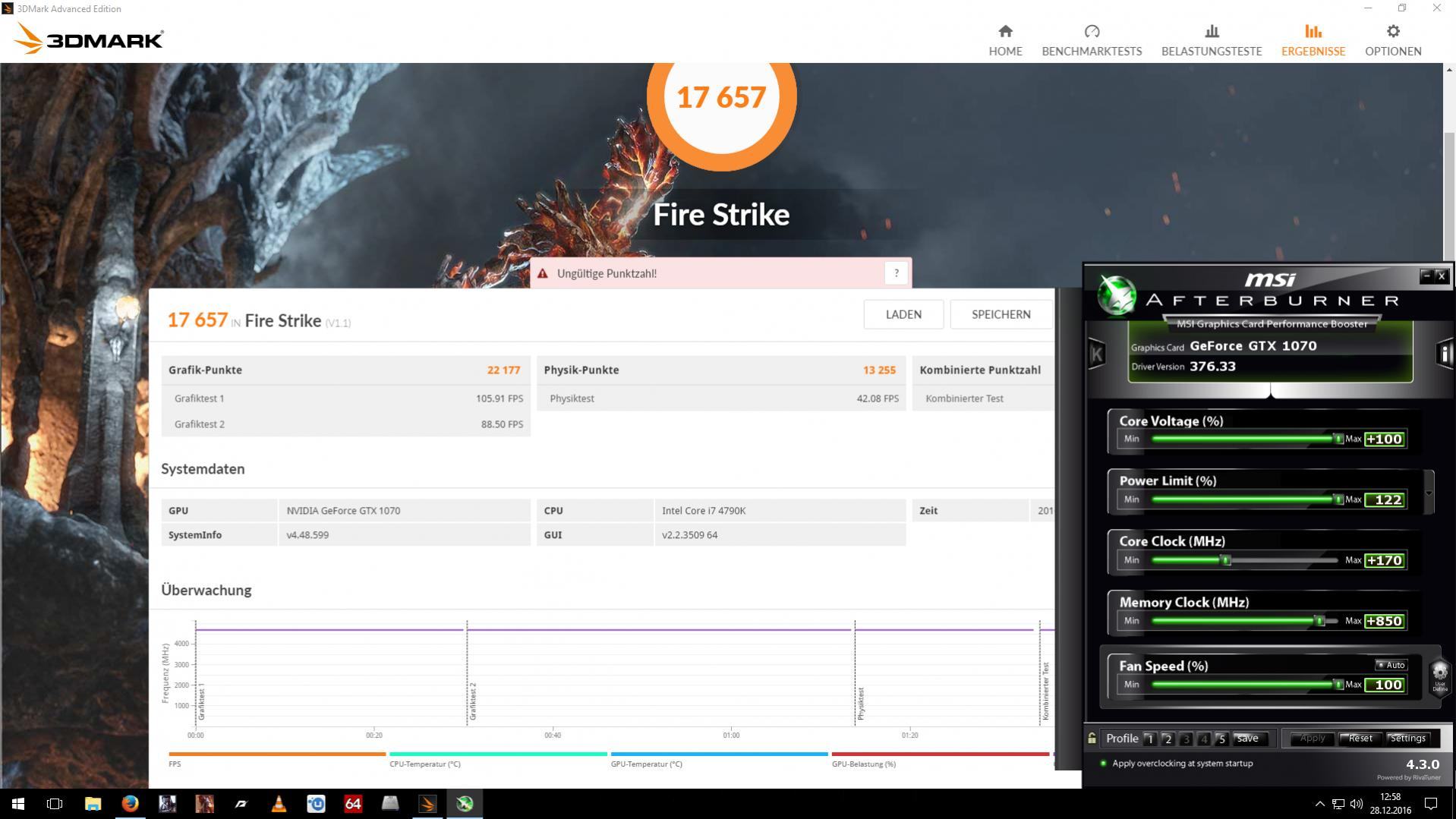Select Afterburner profile 1
This screenshot has height=819, width=1456.
(x=1150, y=739)
